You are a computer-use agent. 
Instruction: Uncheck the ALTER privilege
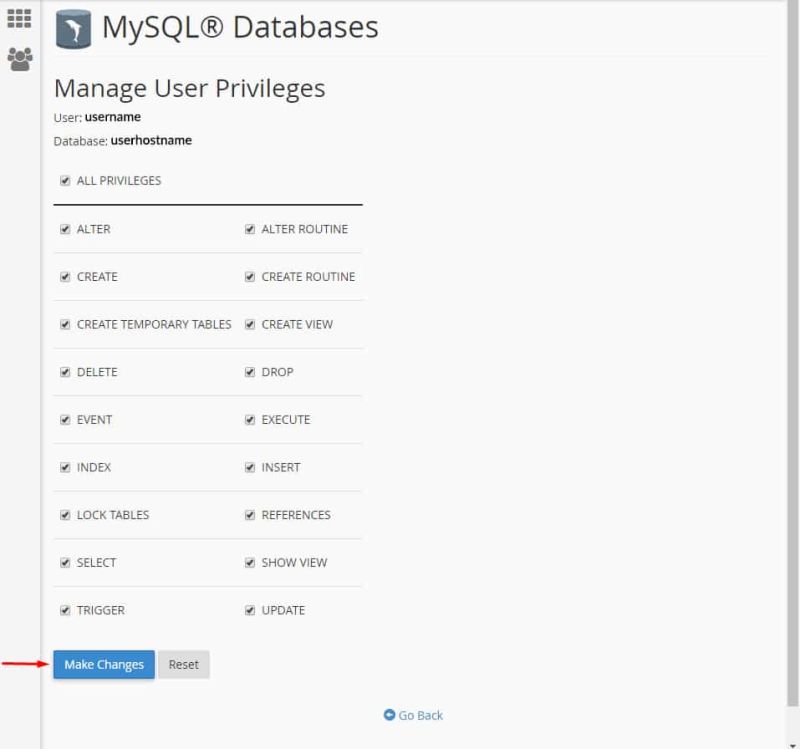pos(64,229)
